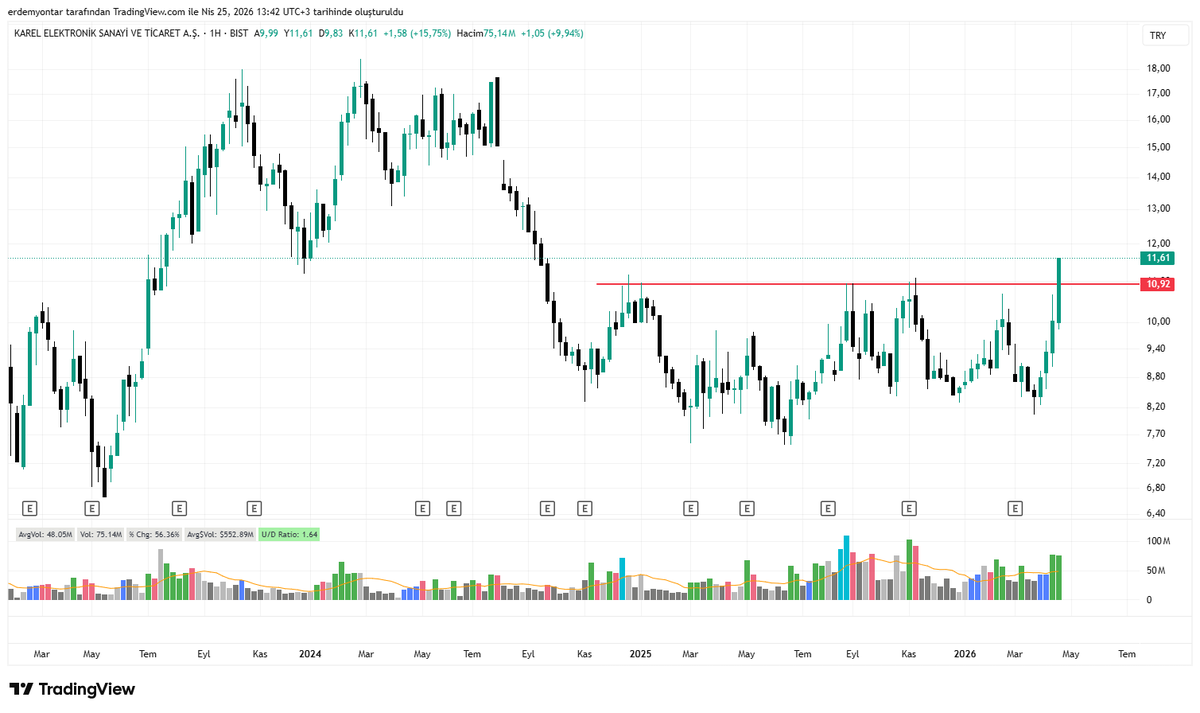The height and width of the screenshot is (713, 1200).
Task: Click the % Chg: 56.36% indicator label
Action: tap(154, 534)
